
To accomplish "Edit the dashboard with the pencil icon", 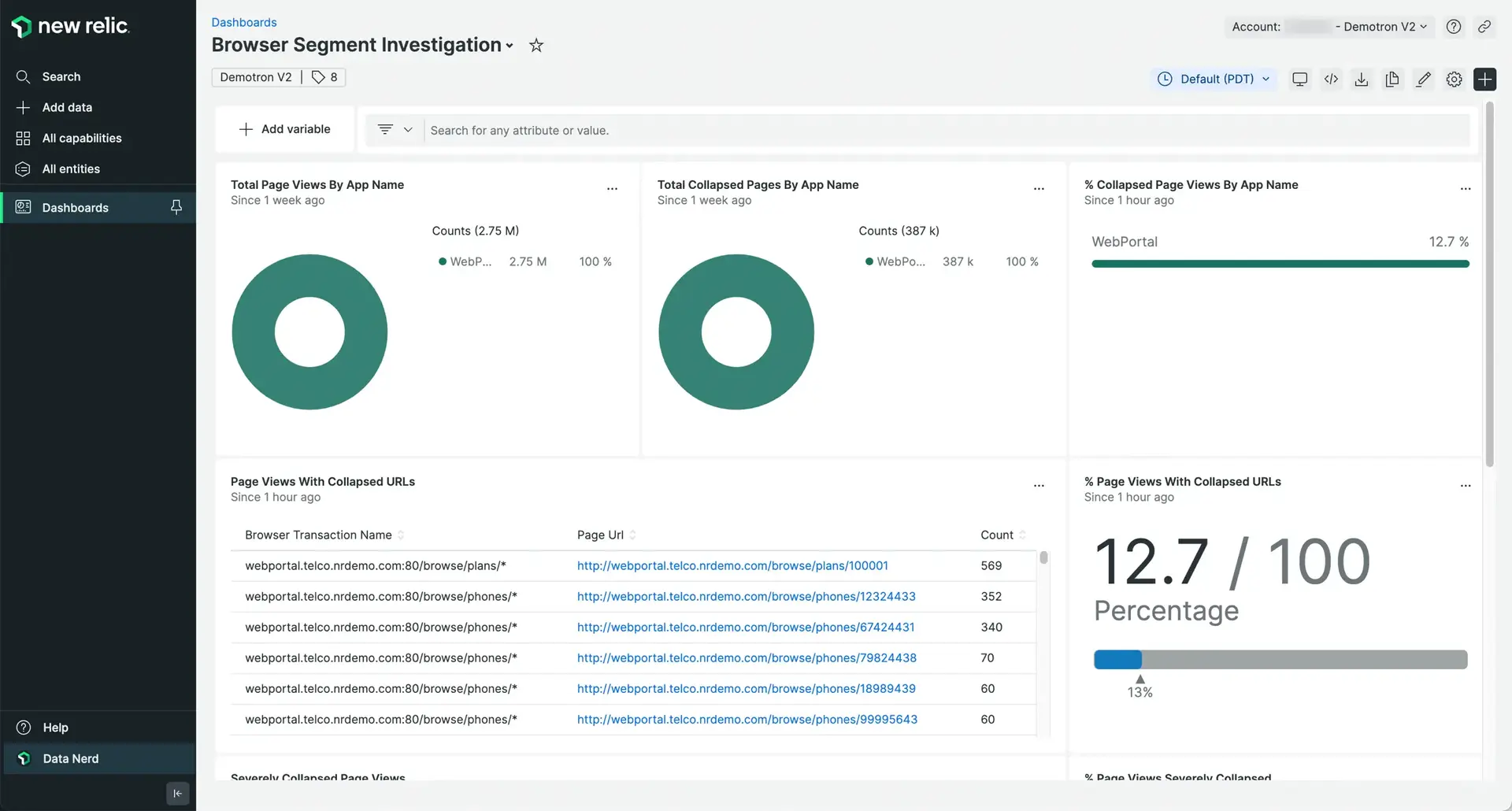I will tap(1423, 79).
